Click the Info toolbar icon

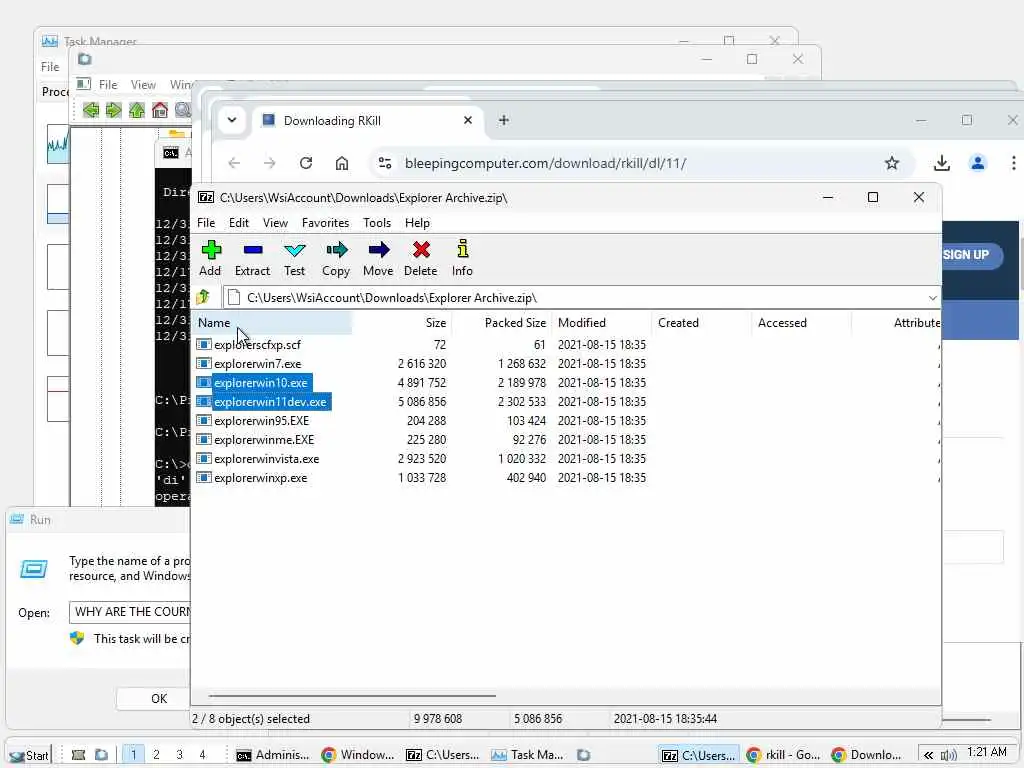pos(462,259)
